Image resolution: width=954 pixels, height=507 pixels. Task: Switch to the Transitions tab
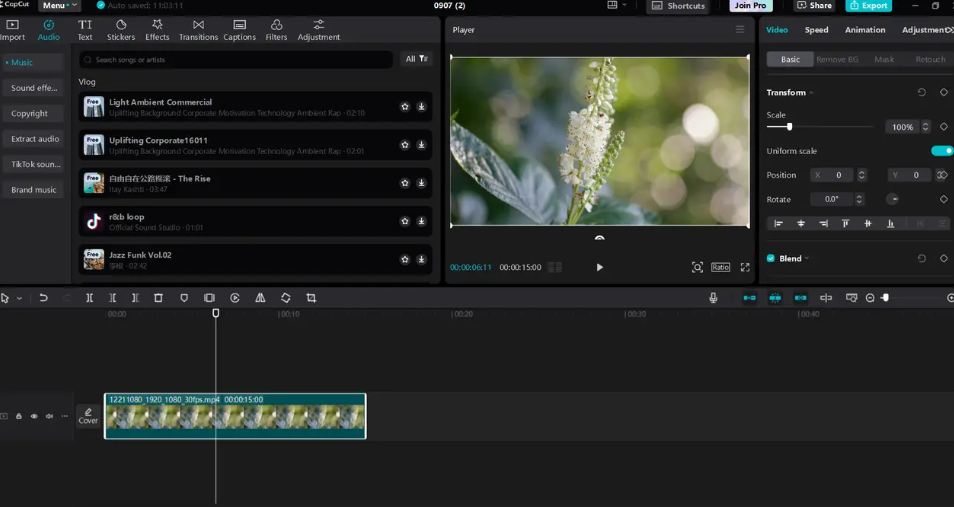click(198, 30)
